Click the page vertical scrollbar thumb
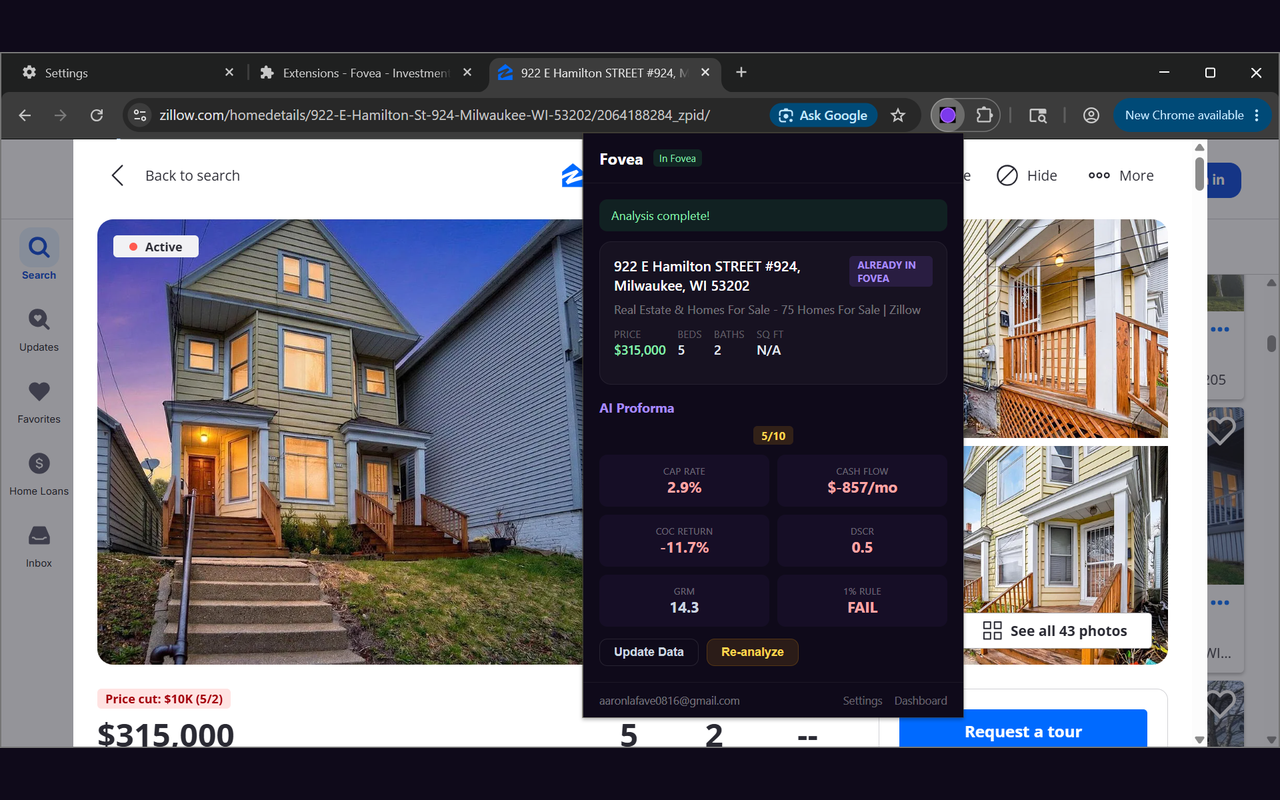The image size is (1280, 800). coord(1200,173)
